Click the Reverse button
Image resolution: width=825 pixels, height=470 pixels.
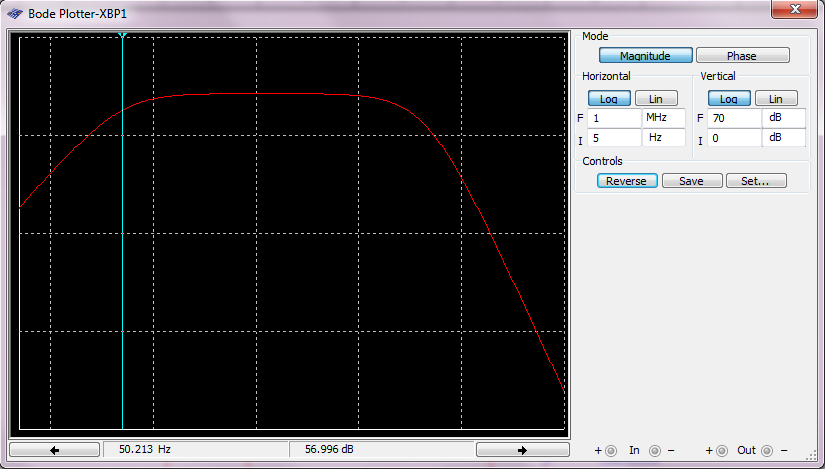(x=627, y=181)
